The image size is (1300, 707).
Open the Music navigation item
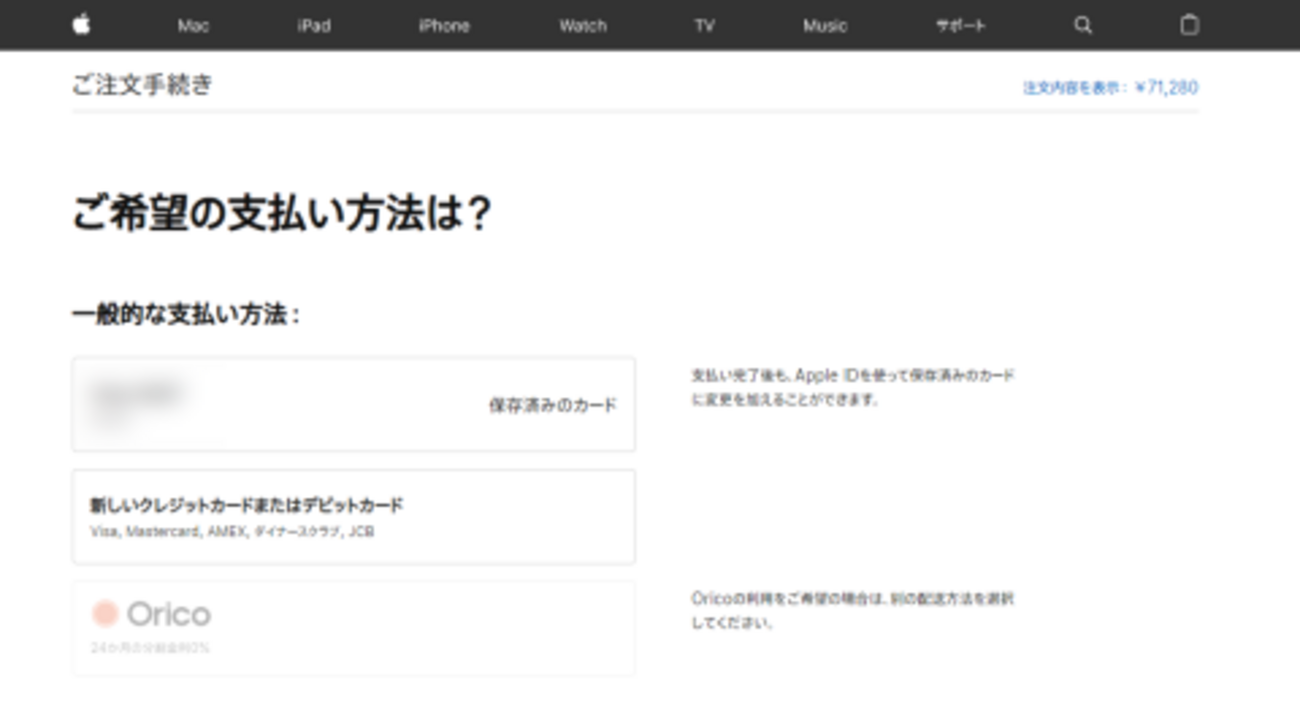click(x=825, y=26)
